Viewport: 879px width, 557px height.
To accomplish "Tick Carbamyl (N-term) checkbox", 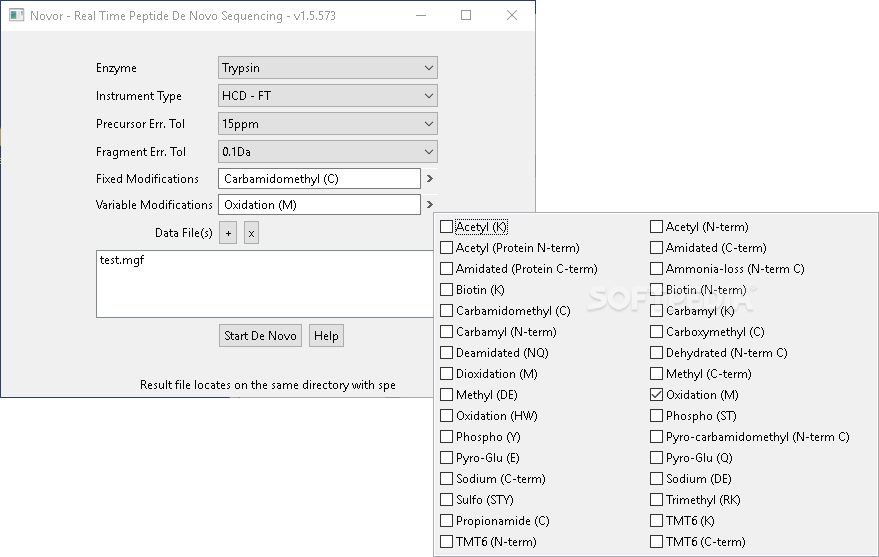I will pos(446,332).
